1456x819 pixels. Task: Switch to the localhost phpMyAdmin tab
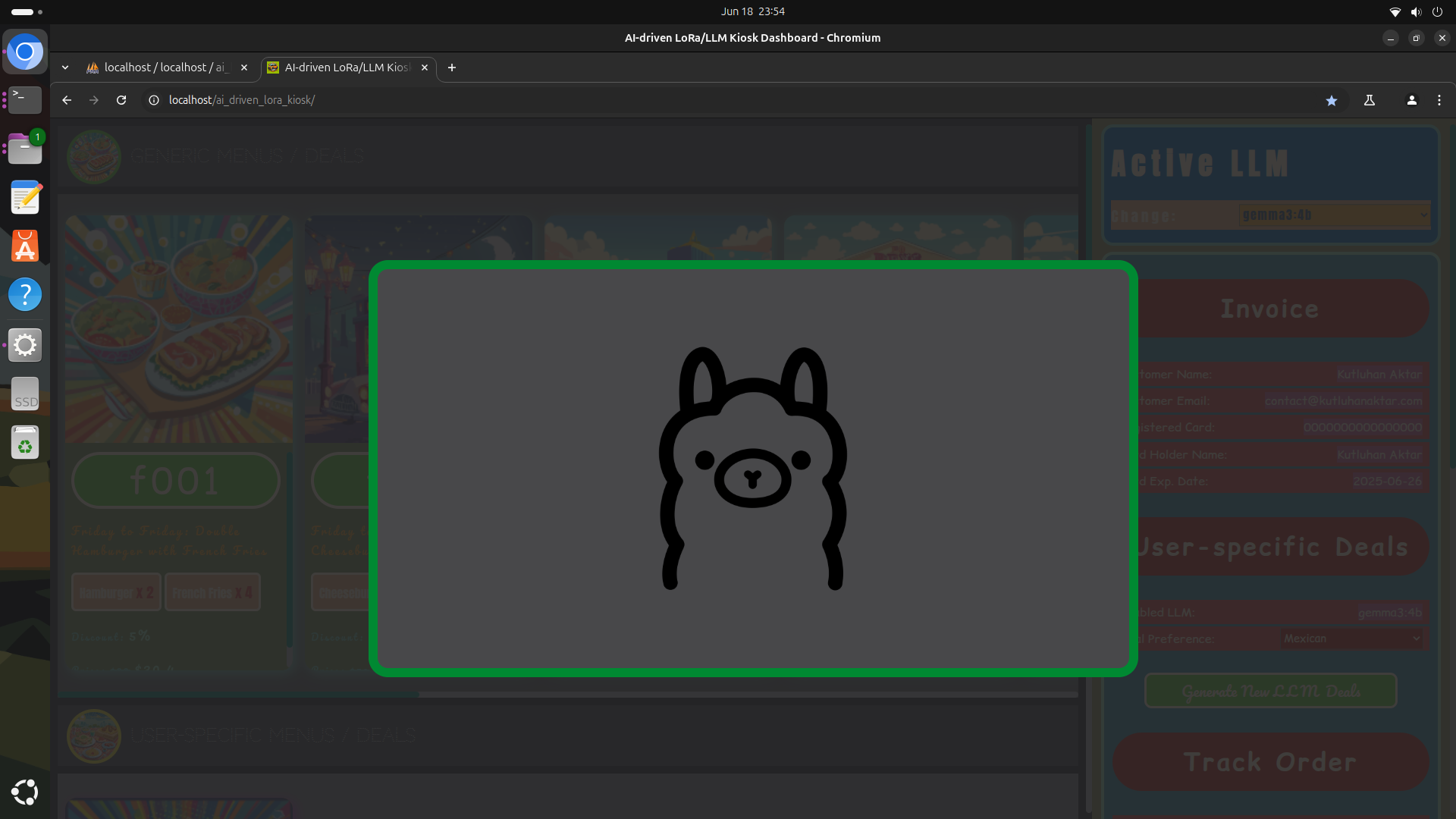(x=165, y=67)
